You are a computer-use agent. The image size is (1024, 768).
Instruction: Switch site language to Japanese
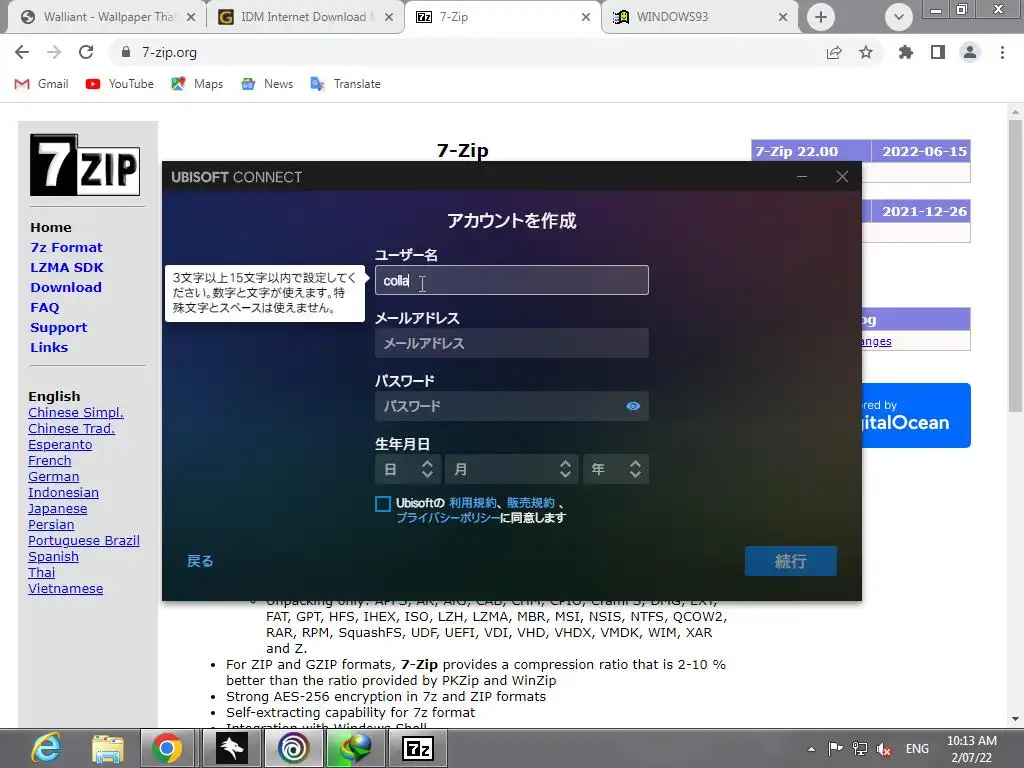pos(57,509)
